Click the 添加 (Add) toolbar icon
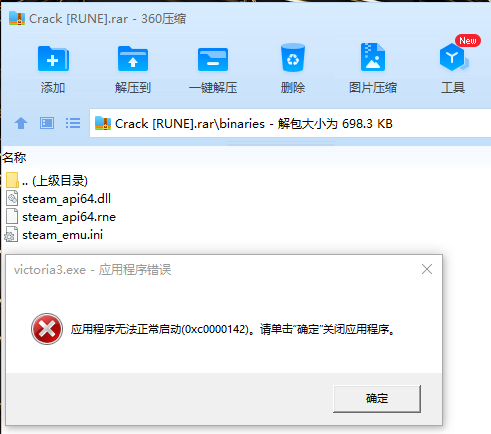 53,59
